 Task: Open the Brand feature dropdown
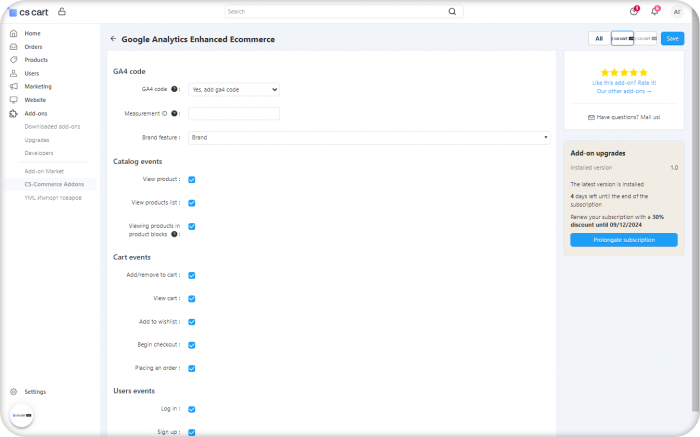[369, 137]
